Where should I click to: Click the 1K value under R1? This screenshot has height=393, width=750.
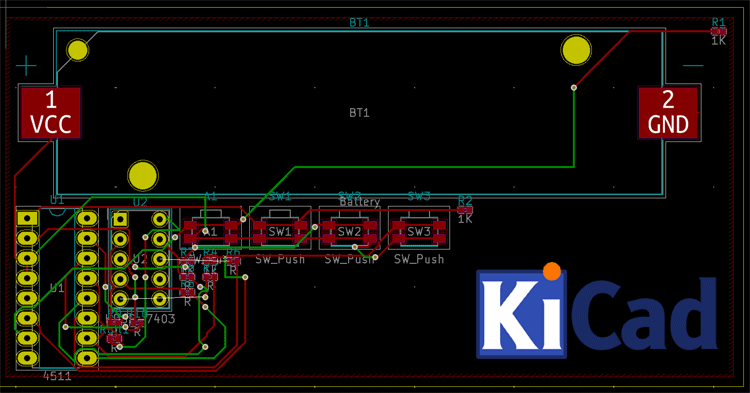point(718,41)
